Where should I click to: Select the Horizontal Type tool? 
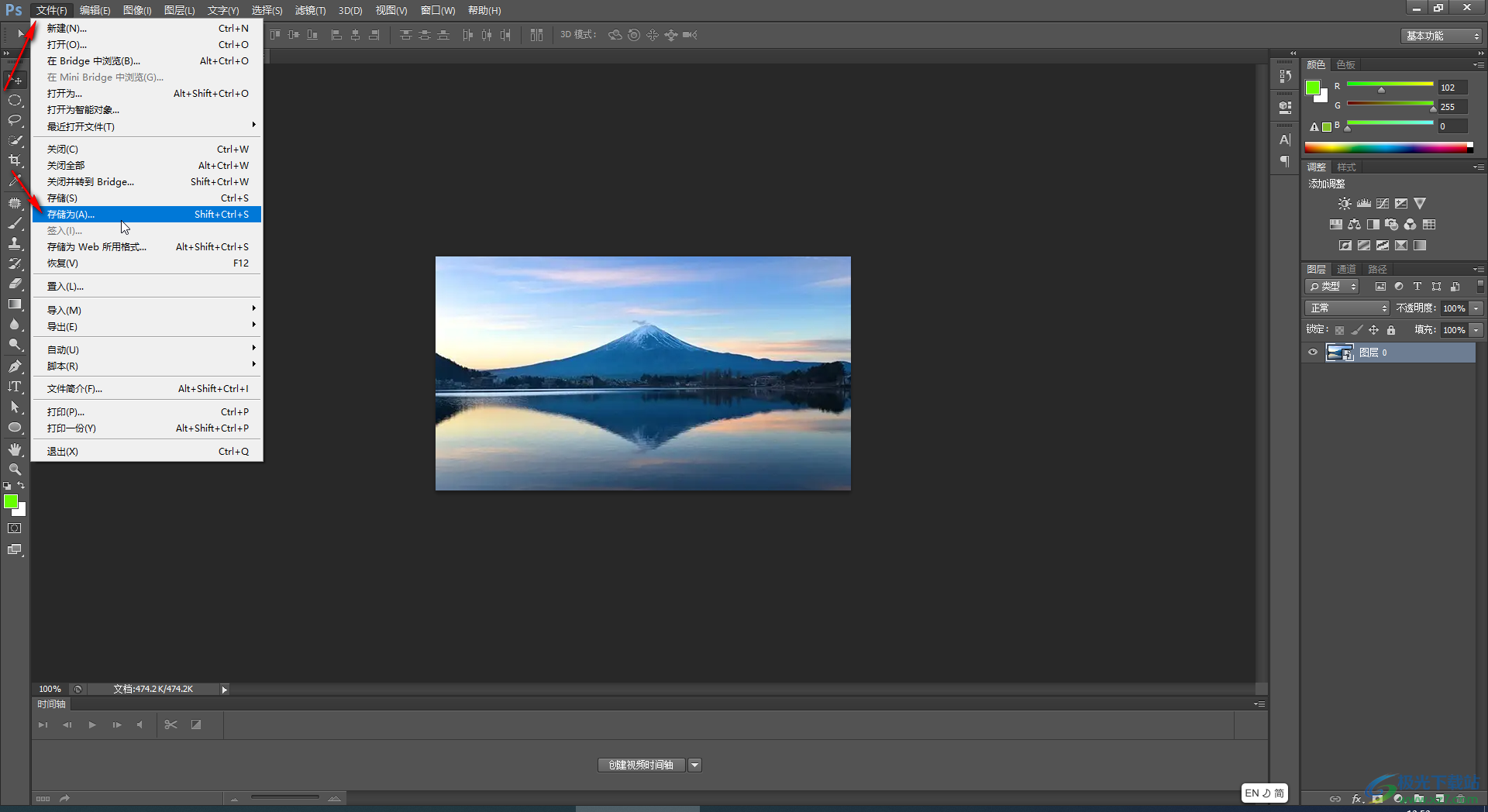pos(15,387)
